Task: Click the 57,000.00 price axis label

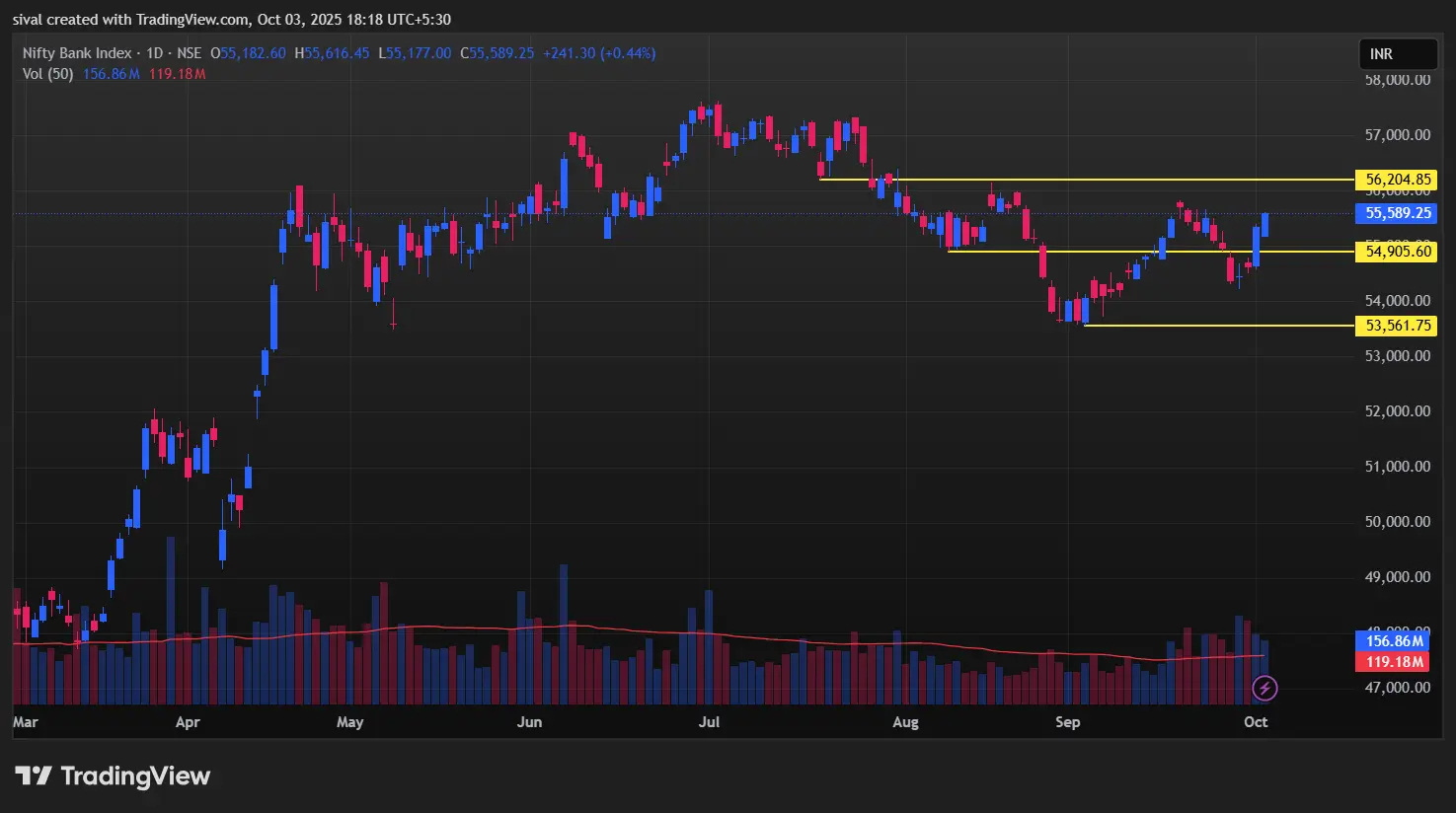Action: 1397,134
